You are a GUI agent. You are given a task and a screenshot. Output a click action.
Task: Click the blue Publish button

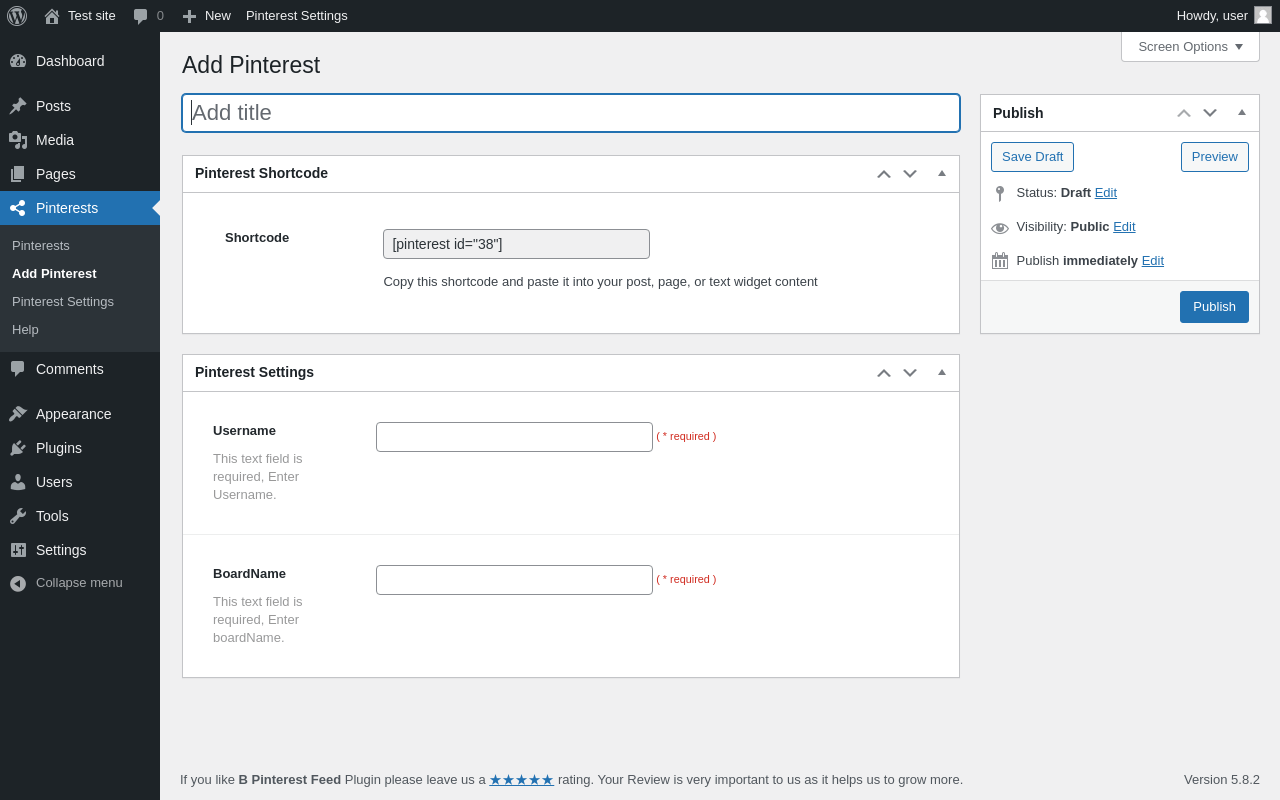[x=1214, y=307]
